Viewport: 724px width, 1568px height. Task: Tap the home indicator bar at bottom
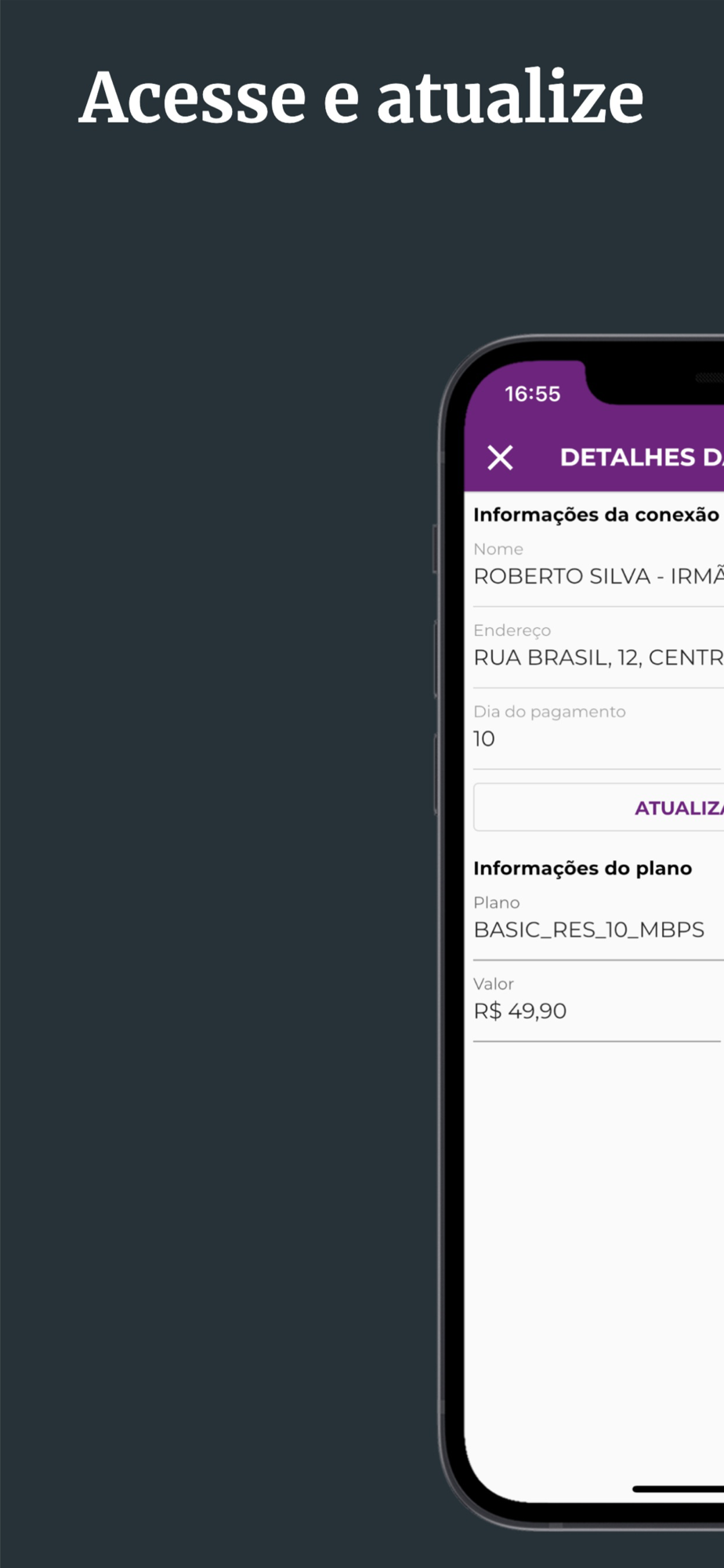(678, 1489)
